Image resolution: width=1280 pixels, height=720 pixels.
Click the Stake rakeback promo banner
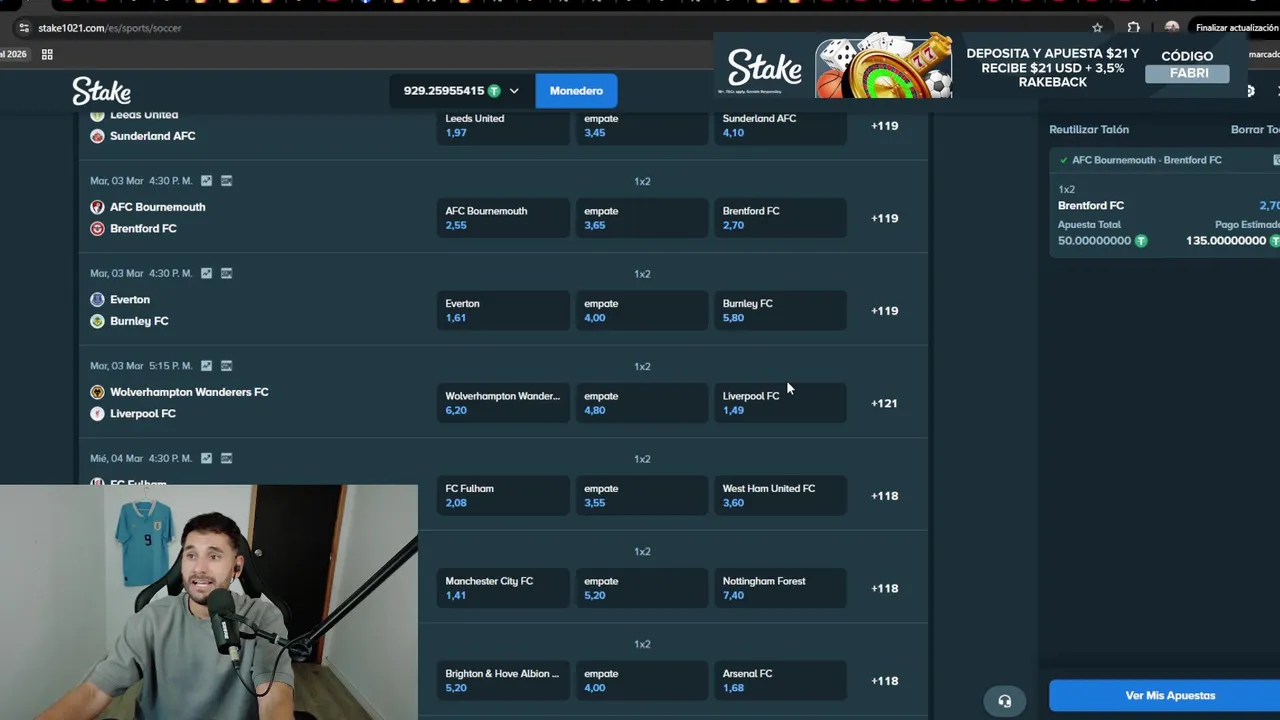pyautogui.click(x=980, y=68)
